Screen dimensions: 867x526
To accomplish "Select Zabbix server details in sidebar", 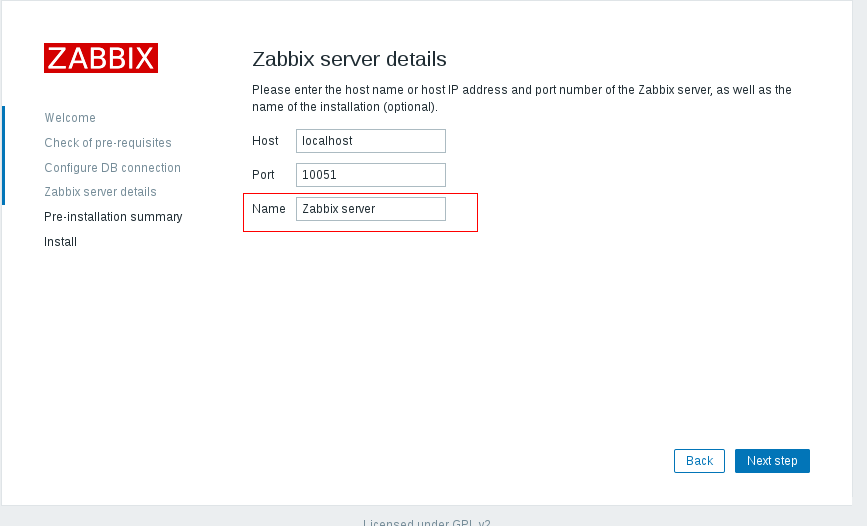I will pos(100,192).
